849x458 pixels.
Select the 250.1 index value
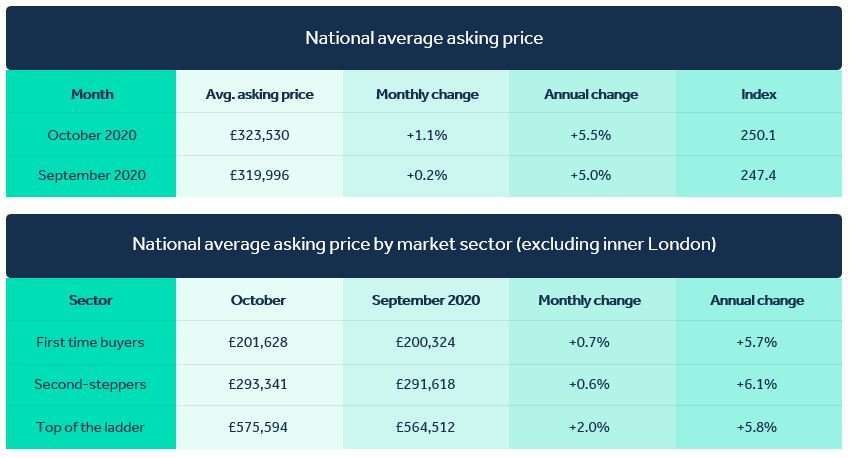click(758, 135)
